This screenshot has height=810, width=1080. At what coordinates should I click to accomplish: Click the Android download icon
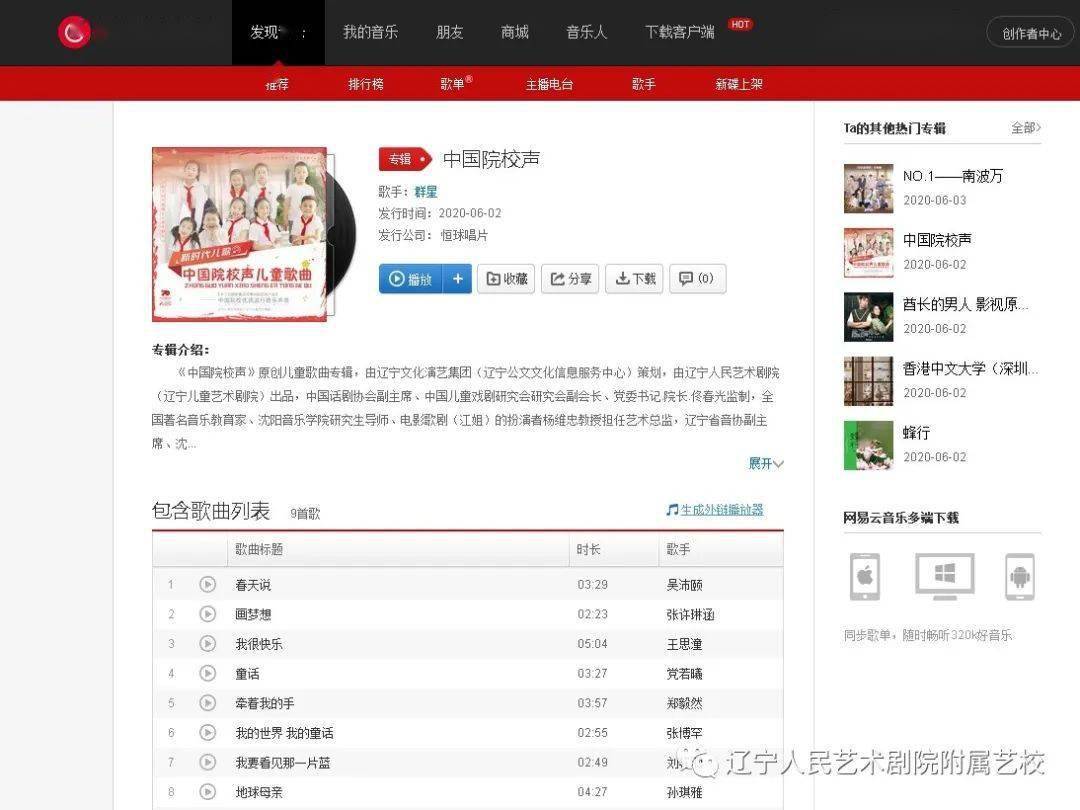[1019, 576]
